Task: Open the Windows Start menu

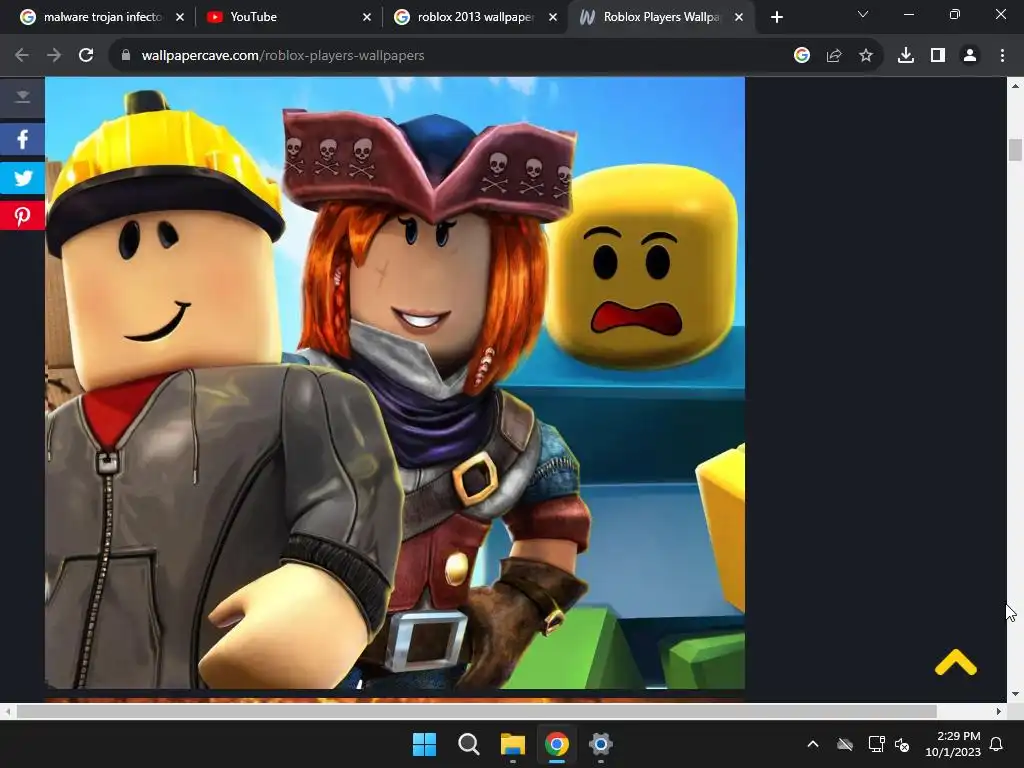Action: pos(424,744)
